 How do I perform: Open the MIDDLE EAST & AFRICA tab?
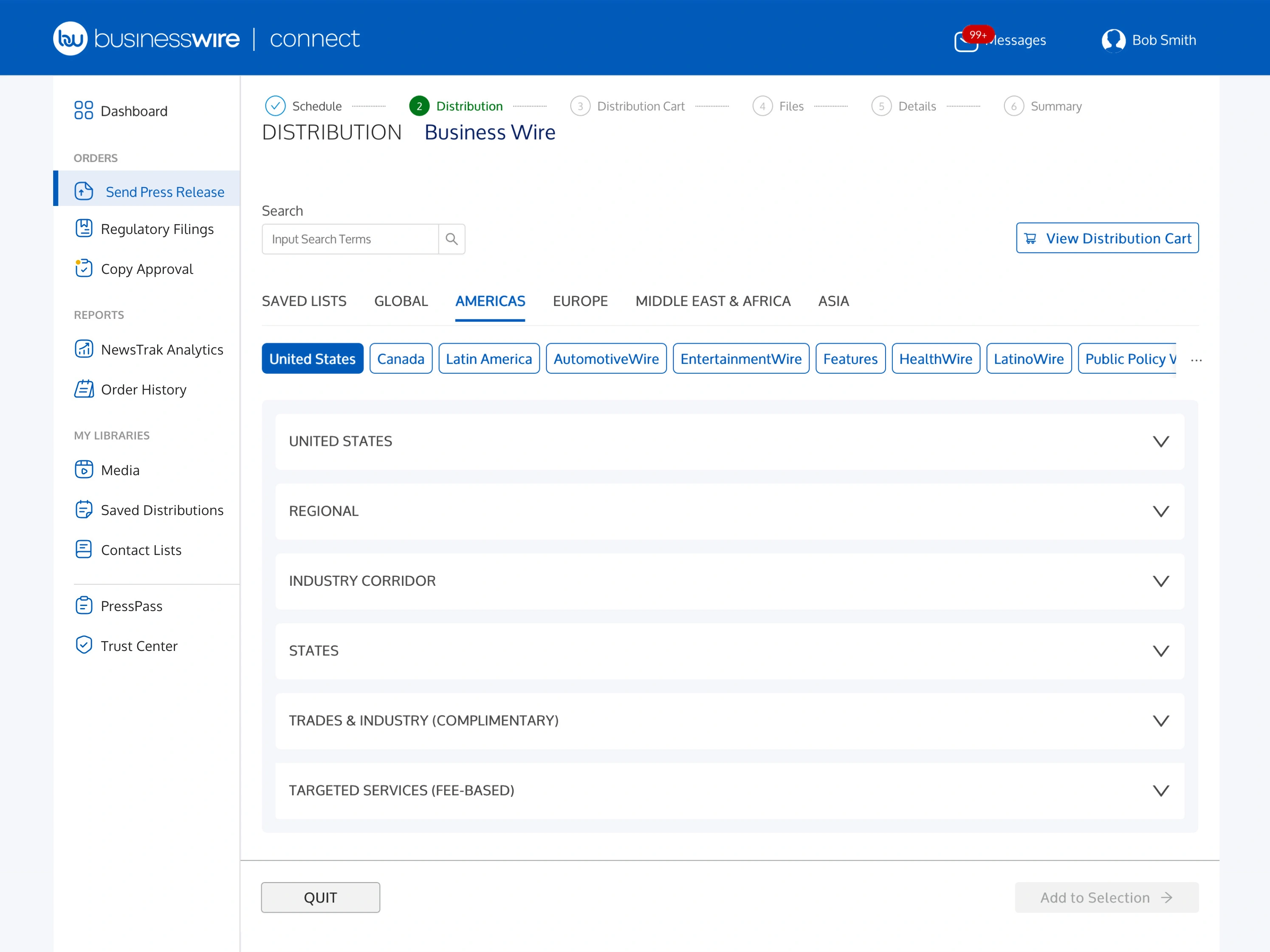pyautogui.click(x=713, y=301)
